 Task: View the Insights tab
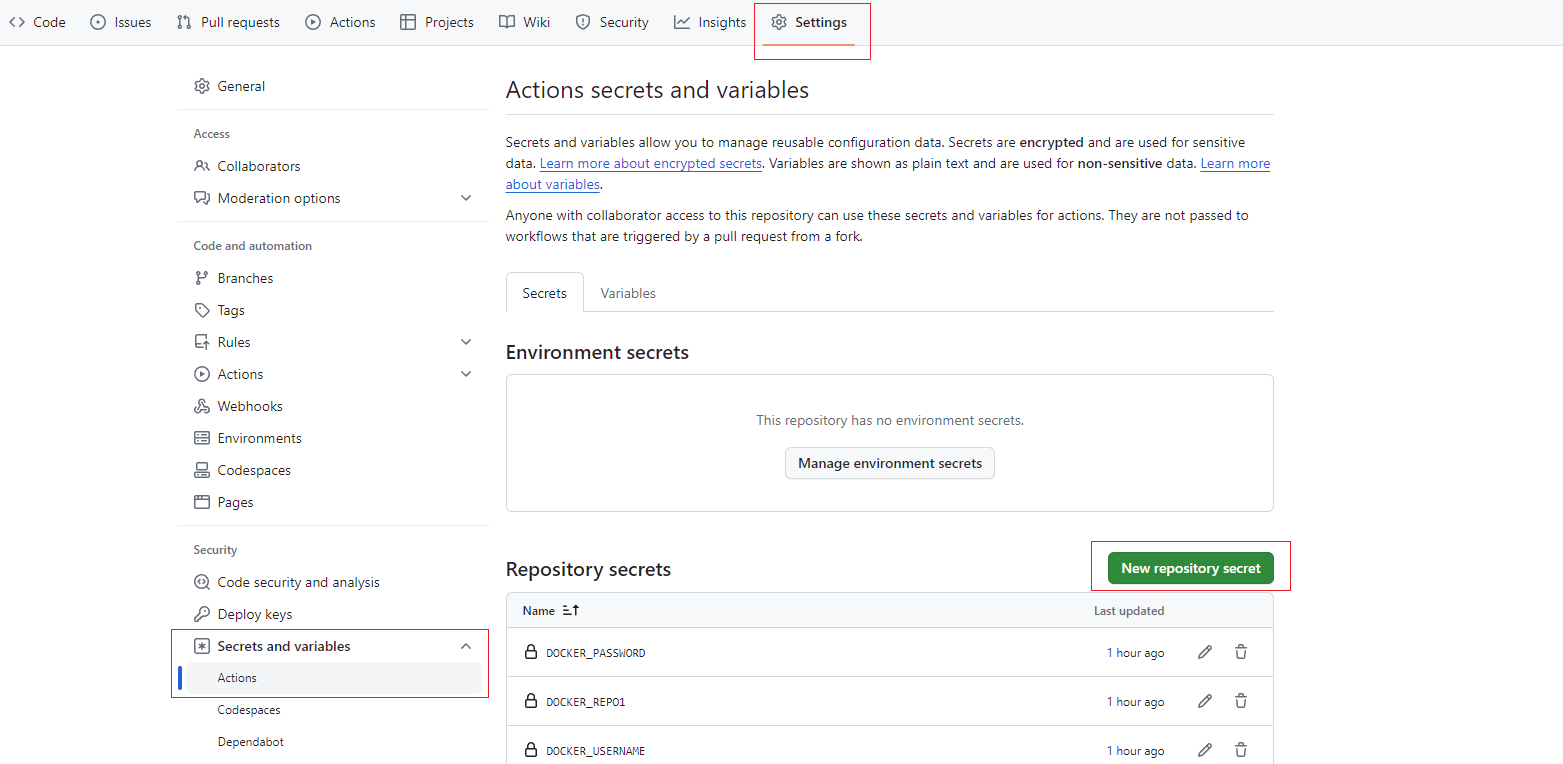tap(710, 22)
